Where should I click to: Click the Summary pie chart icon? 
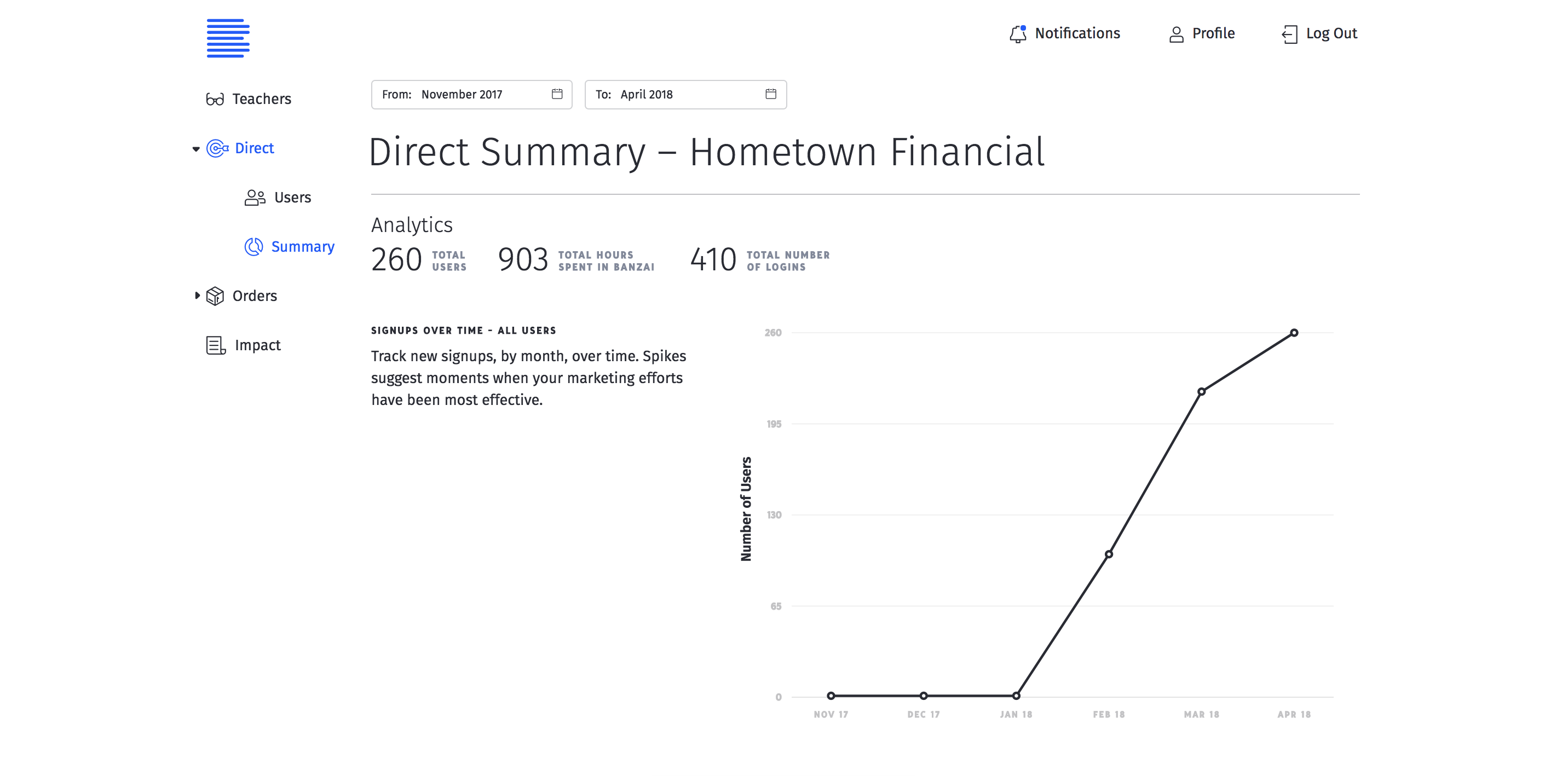pos(254,246)
